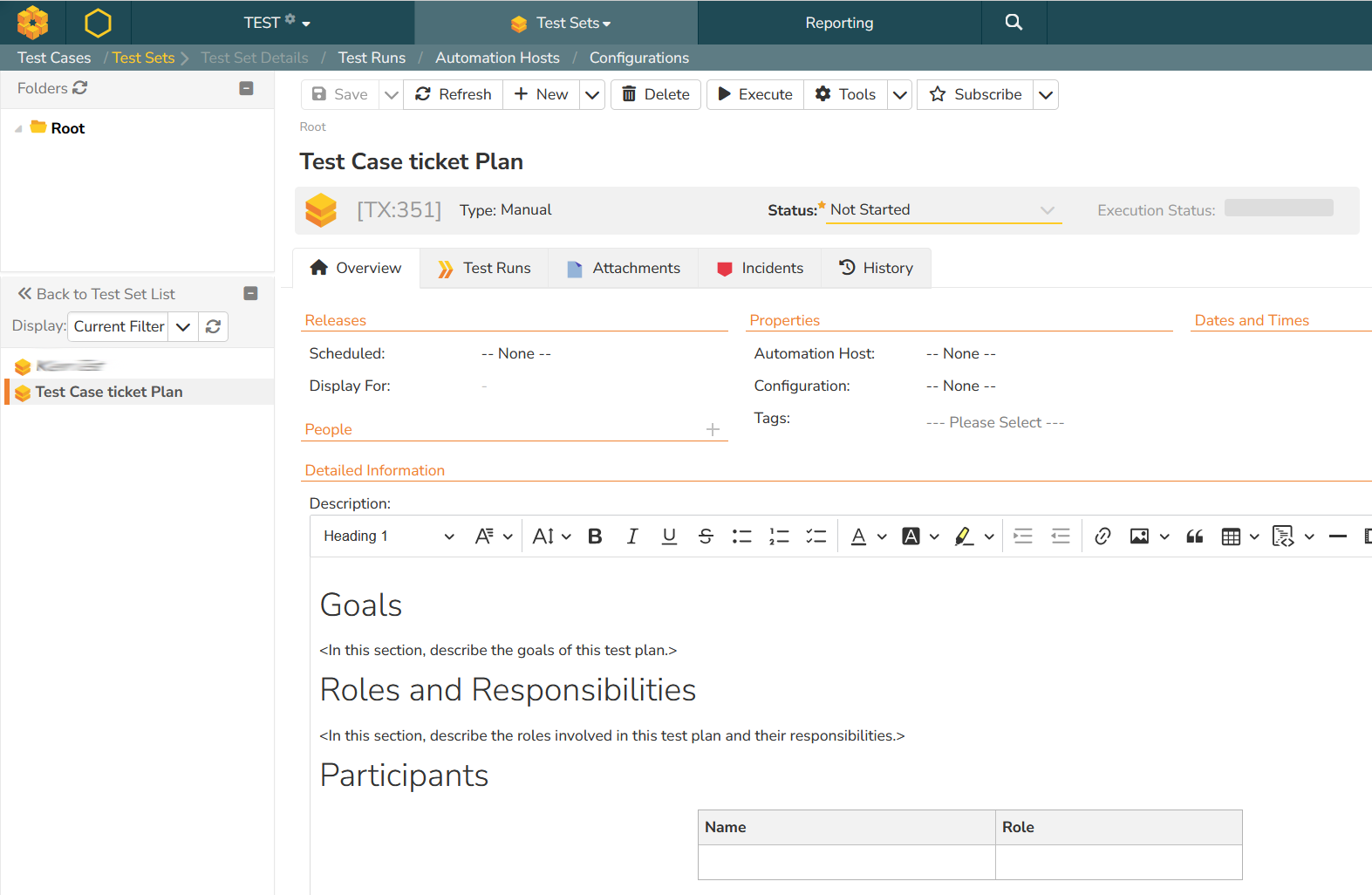Open the Heading 1 style dropdown
1372x895 pixels.
(x=388, y=536)
